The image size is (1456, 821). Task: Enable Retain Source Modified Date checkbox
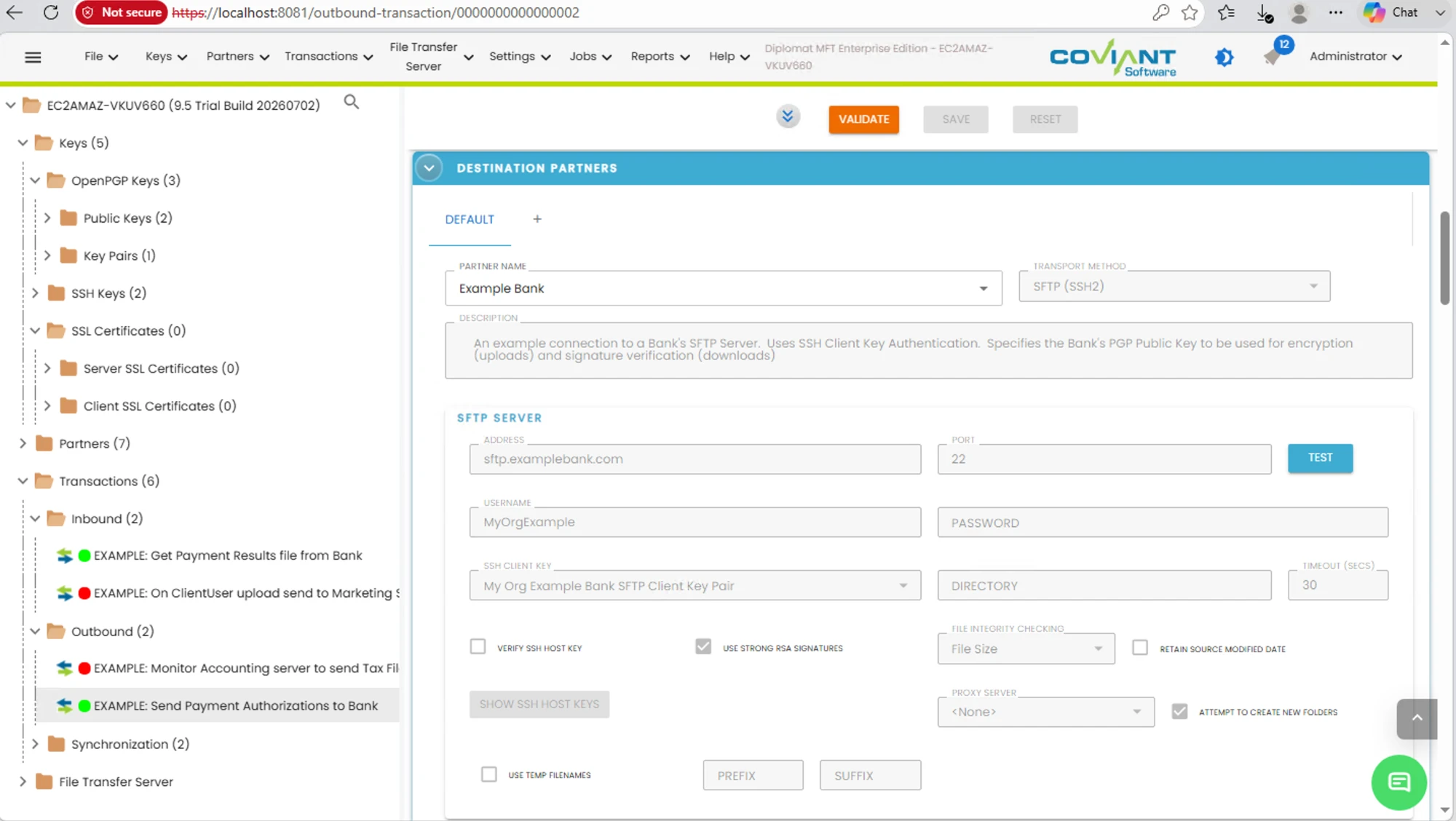click(x=1140, y=647)
